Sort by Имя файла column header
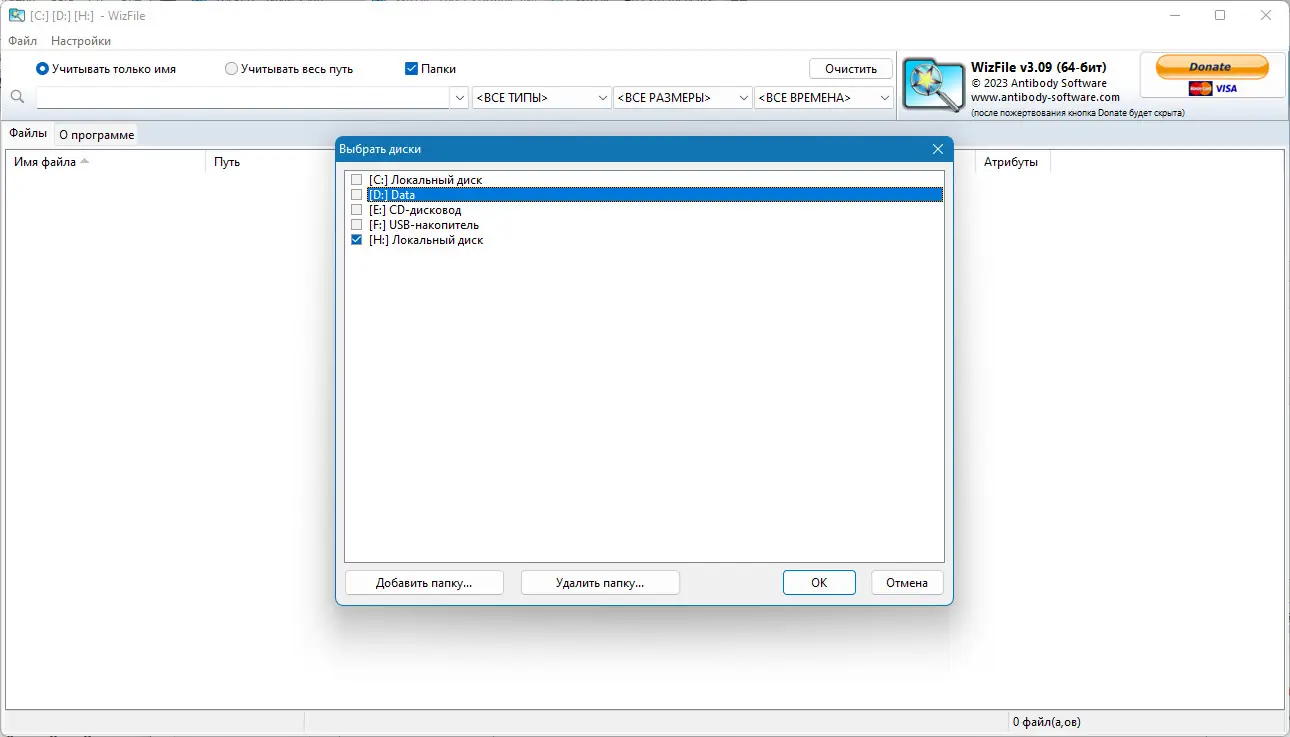Screen dimensions: 1290x737 pyautogui.click(x=105, y=162)
